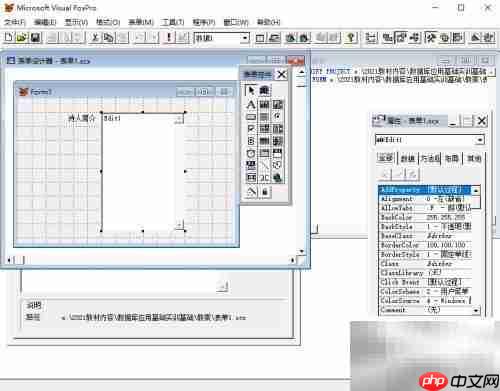The width and height of the screenshot is (500, 391).
Task: Toggle the Code Window toolbar button
Action: [415, 38]
